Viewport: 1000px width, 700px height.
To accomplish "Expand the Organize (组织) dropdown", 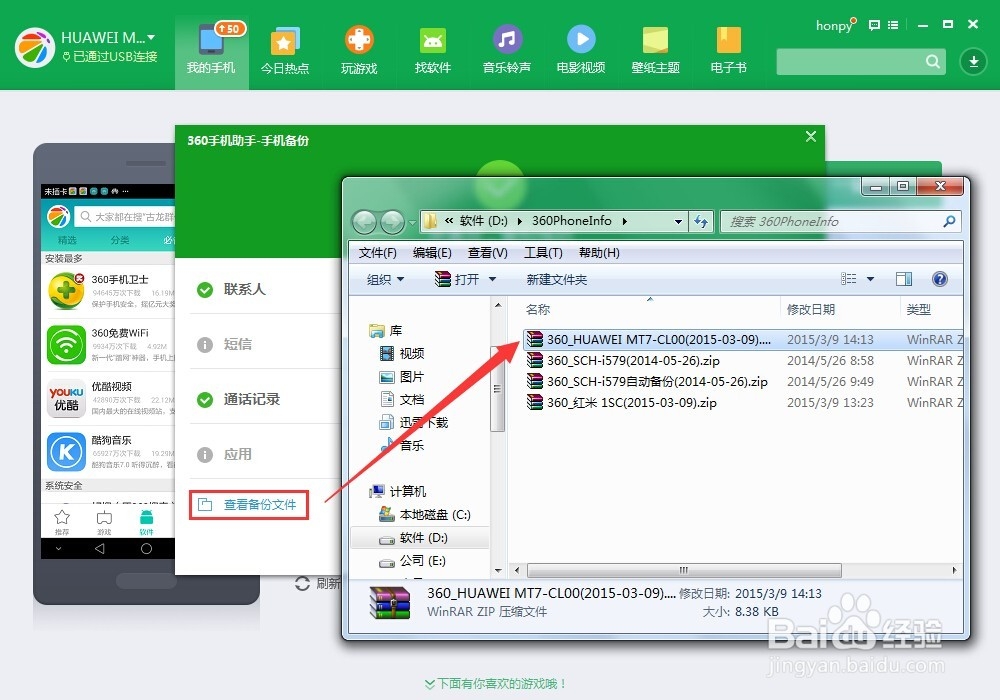I will pos(385,279).
